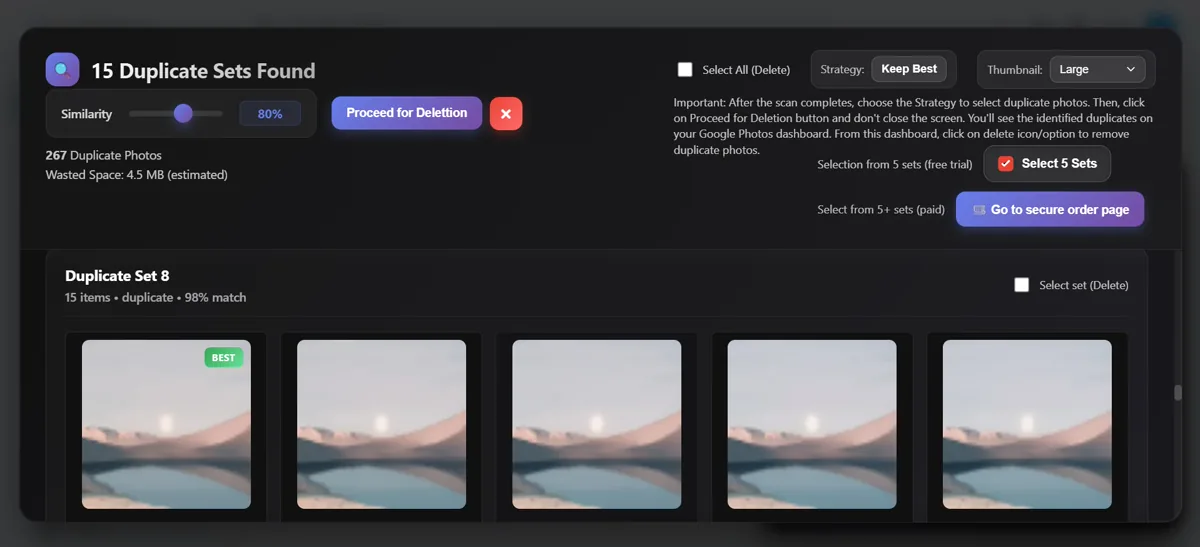1200x547 pixels.
Task: Click the chevron arrow in the Thumbnail dropdown
Action: pos(1131,69)
